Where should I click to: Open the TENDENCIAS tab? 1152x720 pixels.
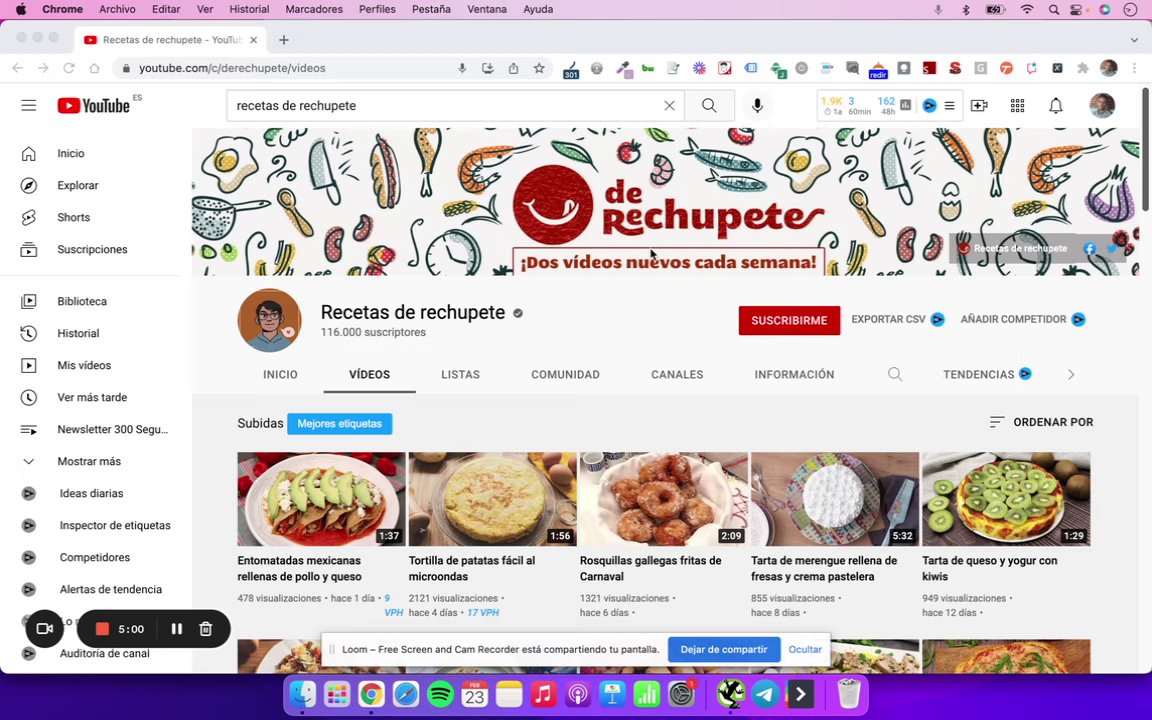coord(987,375)
